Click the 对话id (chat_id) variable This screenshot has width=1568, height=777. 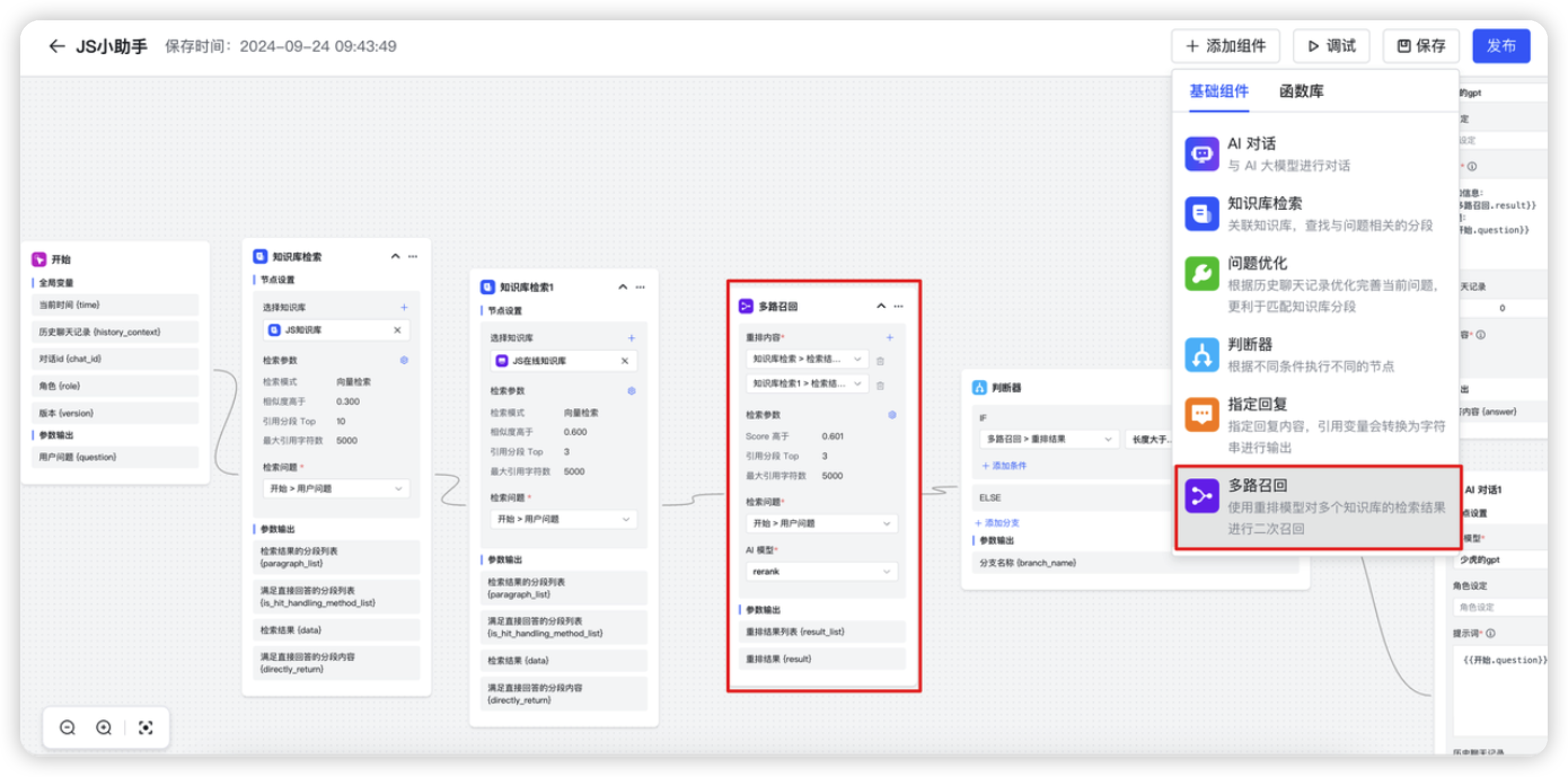(115, 359)
